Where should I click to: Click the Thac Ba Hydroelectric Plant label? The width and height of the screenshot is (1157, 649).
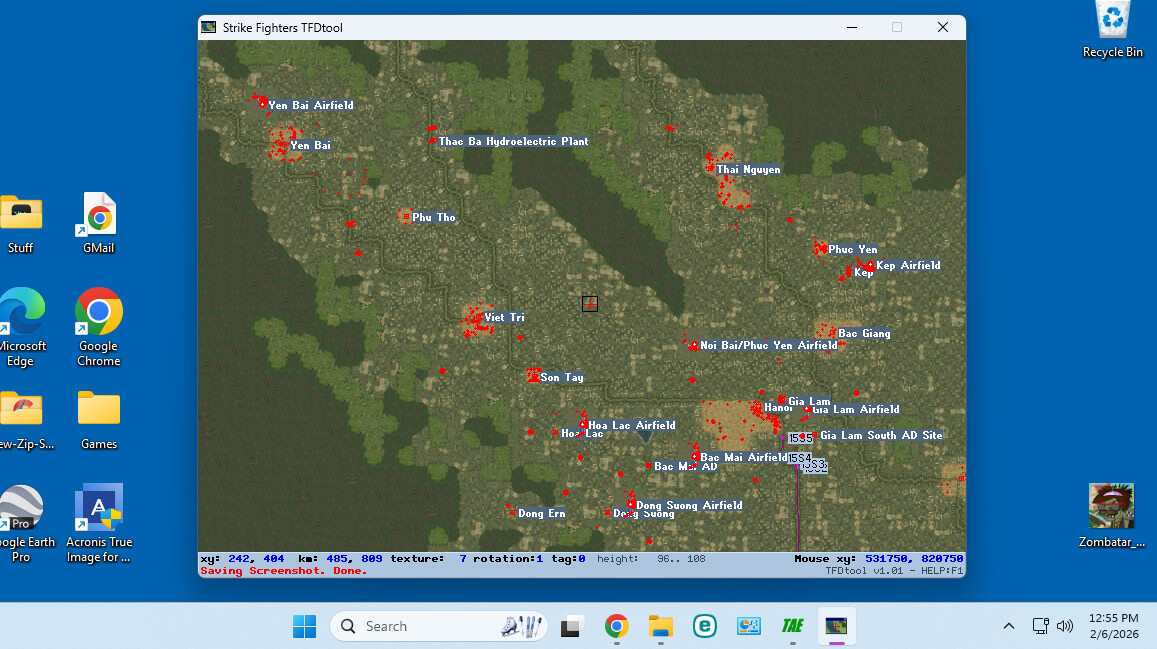[513, 142]
